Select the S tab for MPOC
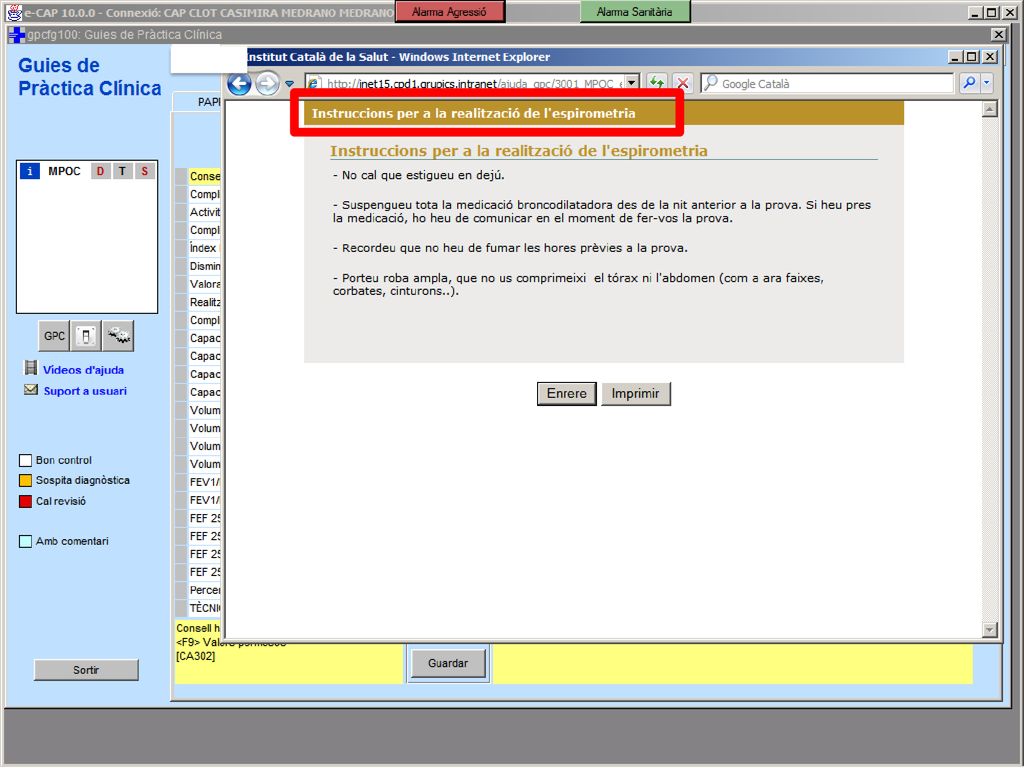Viewport: 1024px width, 768px height. [x=144, y=171]
